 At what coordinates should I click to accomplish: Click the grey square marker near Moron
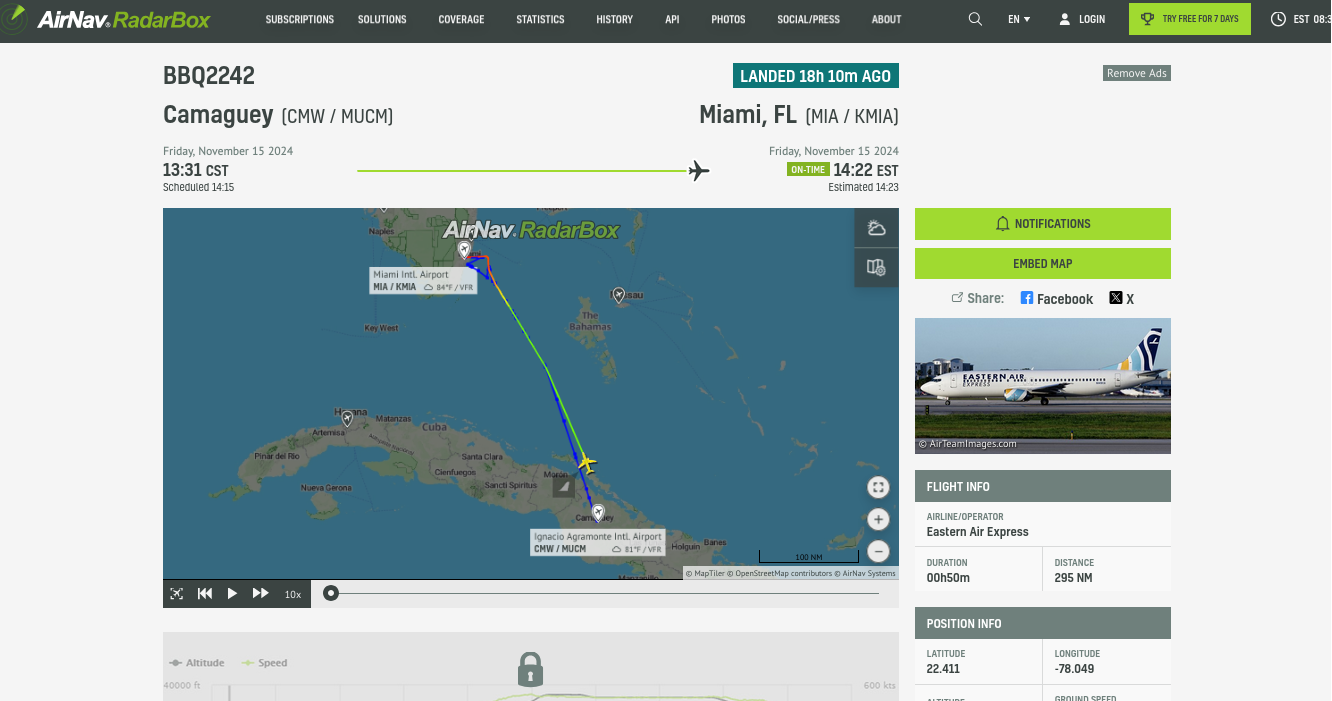pos(564,487)
